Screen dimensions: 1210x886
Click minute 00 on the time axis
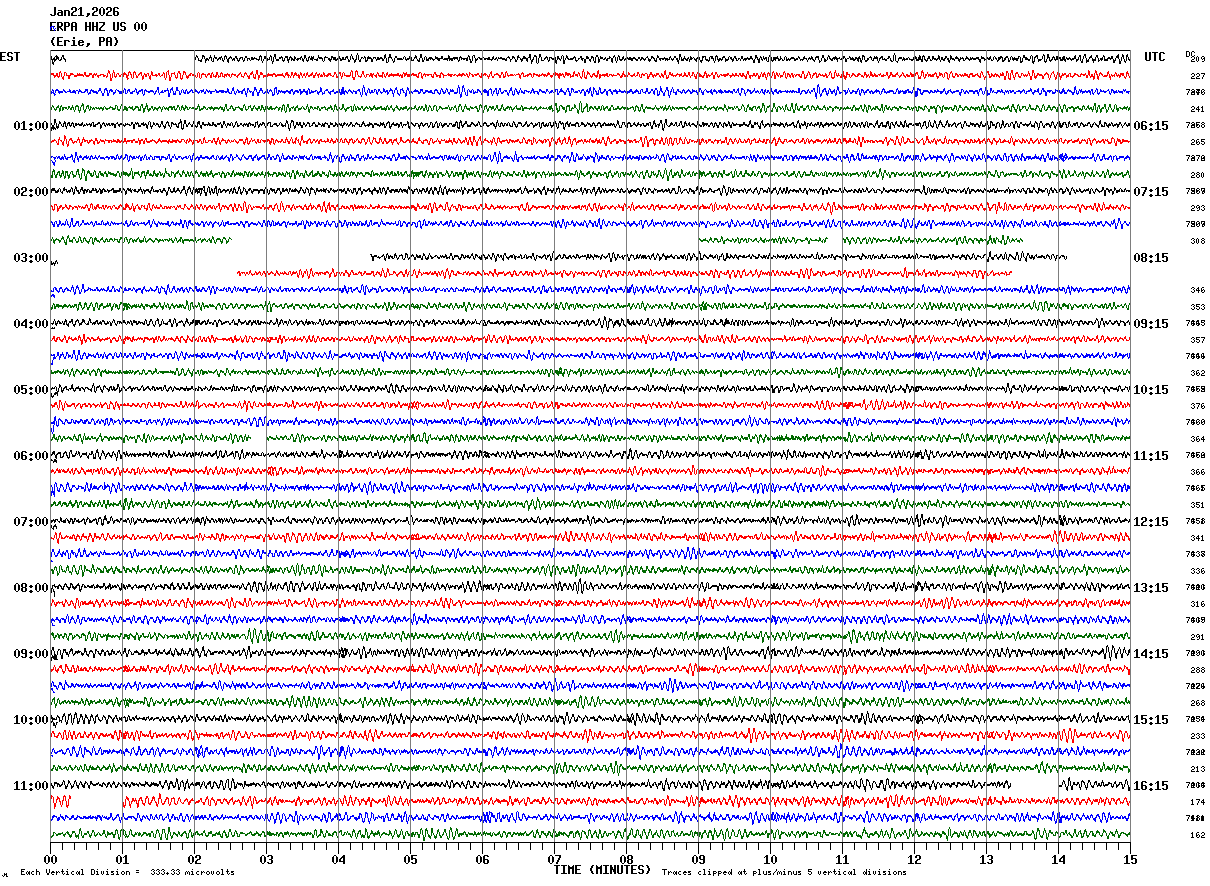[50, 860]
